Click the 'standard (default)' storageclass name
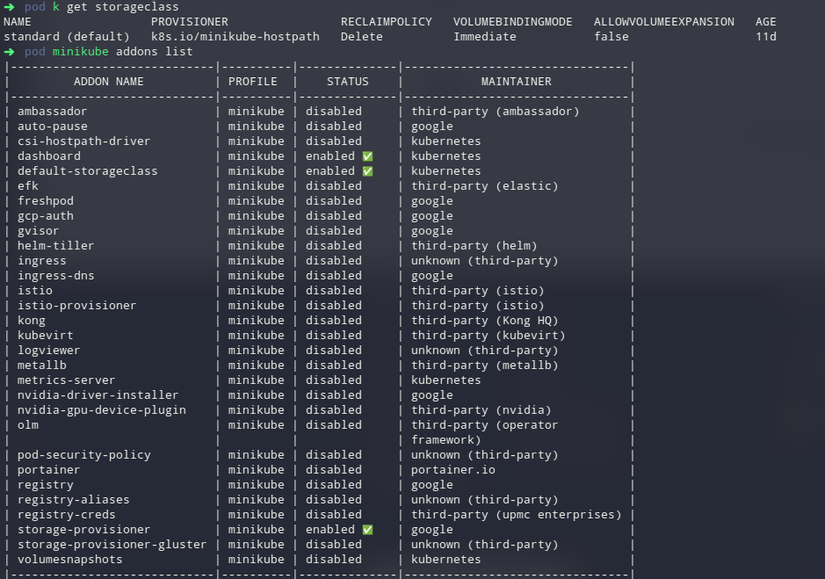The height and width of the screenshot is (579, 825). coord(66,37)
